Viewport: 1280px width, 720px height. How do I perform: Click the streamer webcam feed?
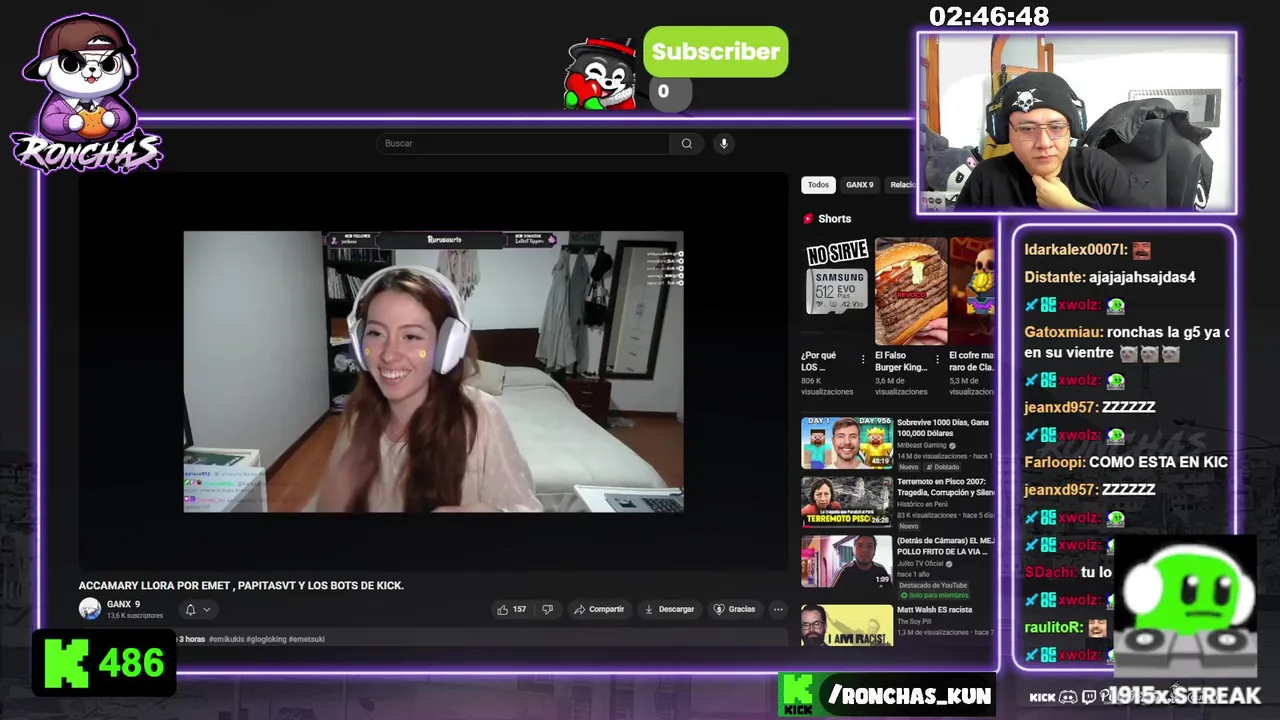click(1077, 123)
